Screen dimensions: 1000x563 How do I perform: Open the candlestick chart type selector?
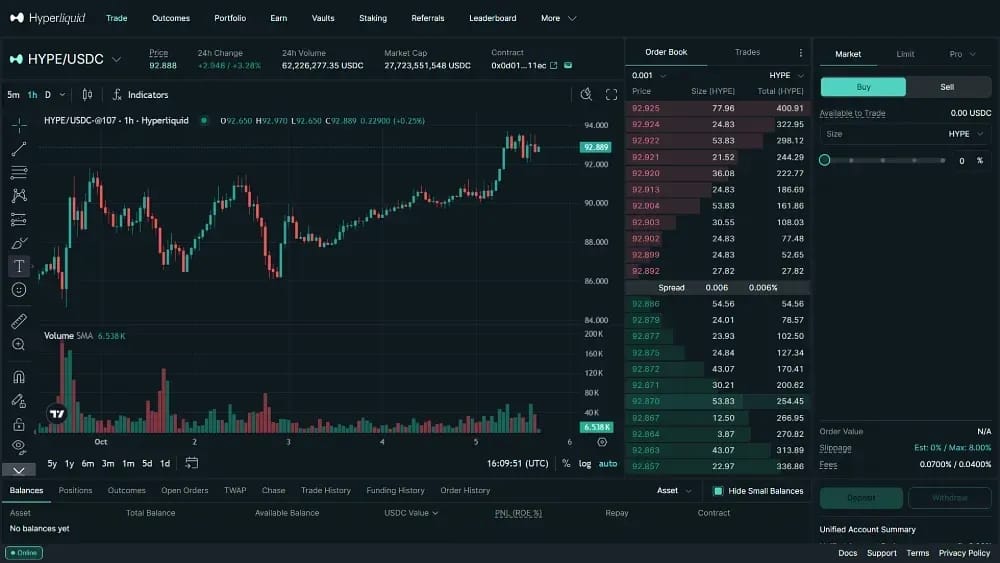pos(87,94)
